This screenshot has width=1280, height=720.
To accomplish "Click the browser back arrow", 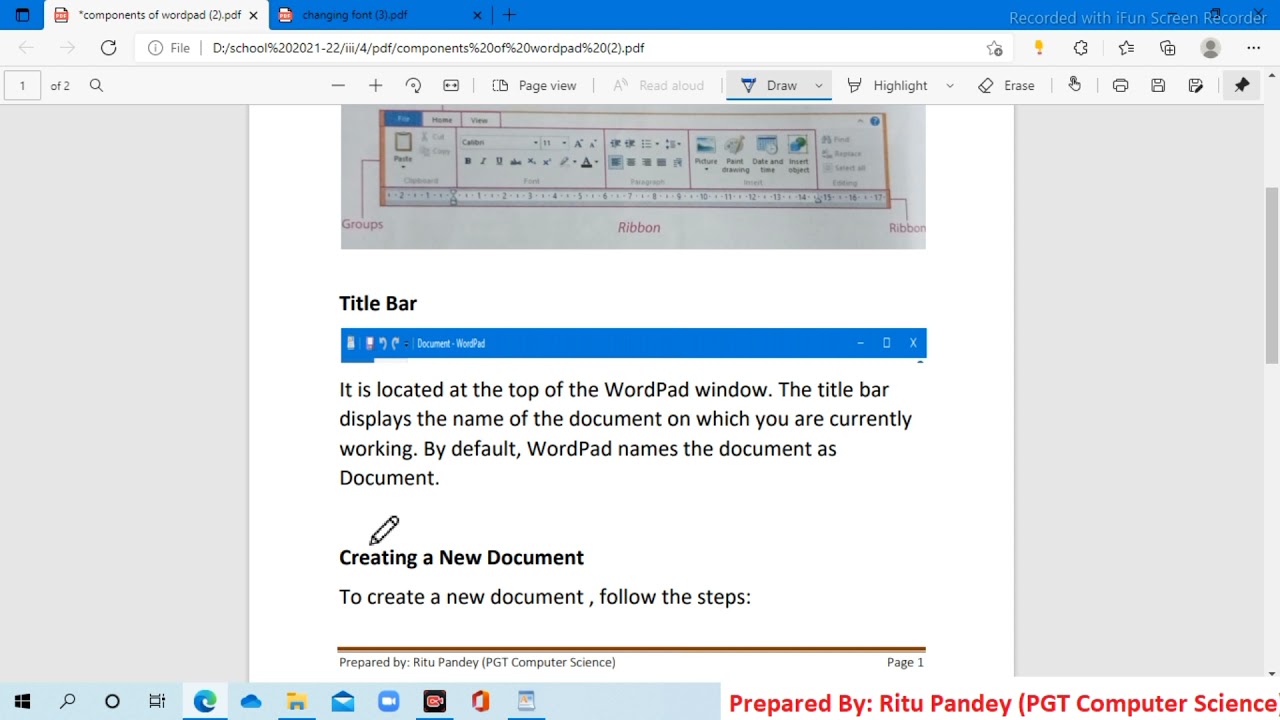I will [26, 47].
